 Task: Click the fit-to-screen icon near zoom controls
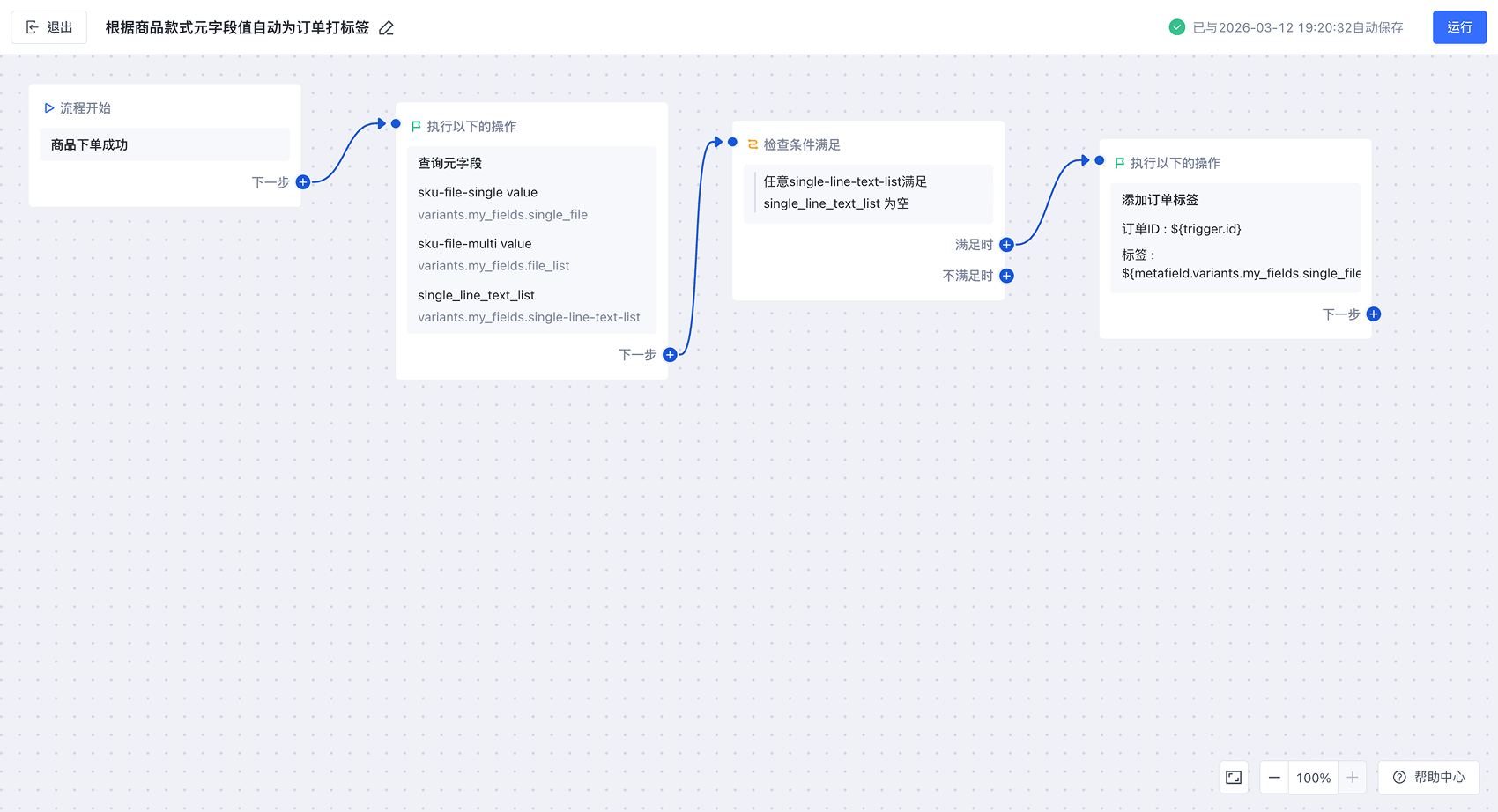[1233, 777]
